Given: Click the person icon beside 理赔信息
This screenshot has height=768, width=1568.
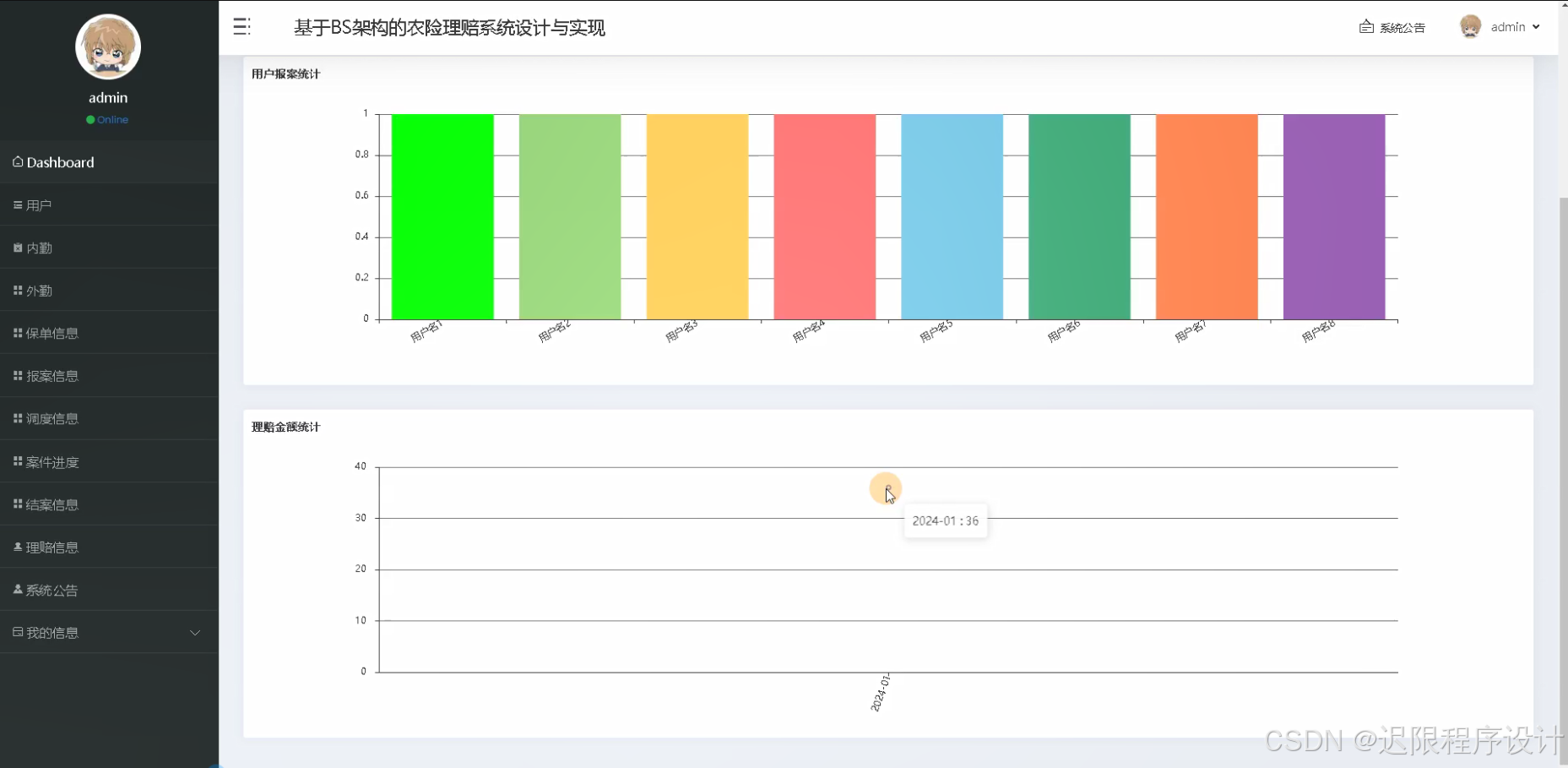Looking at the screenshot, I should 18,547.
